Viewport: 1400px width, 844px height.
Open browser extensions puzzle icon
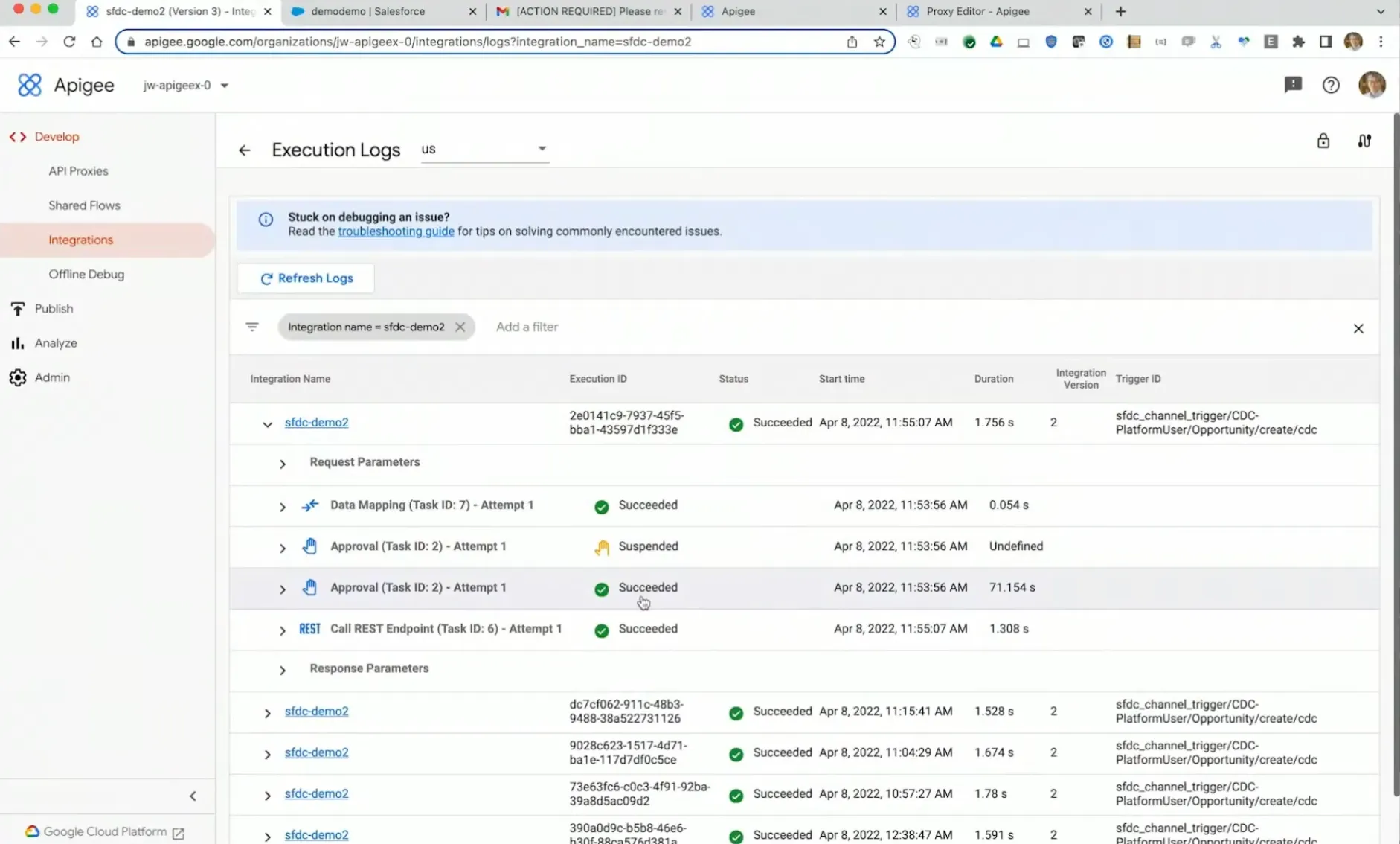tap(1298, 42)
